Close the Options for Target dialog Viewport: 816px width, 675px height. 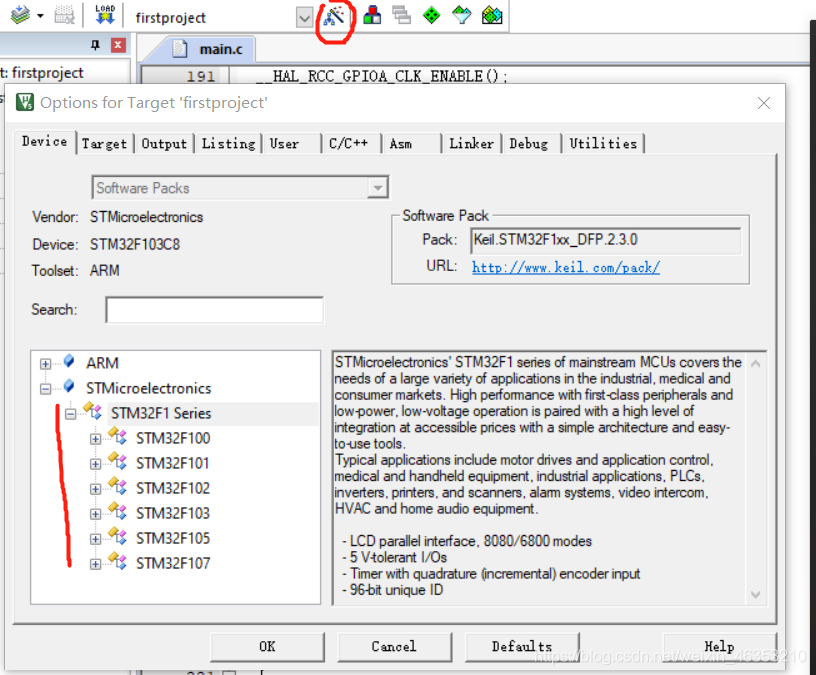pos(763,103)
